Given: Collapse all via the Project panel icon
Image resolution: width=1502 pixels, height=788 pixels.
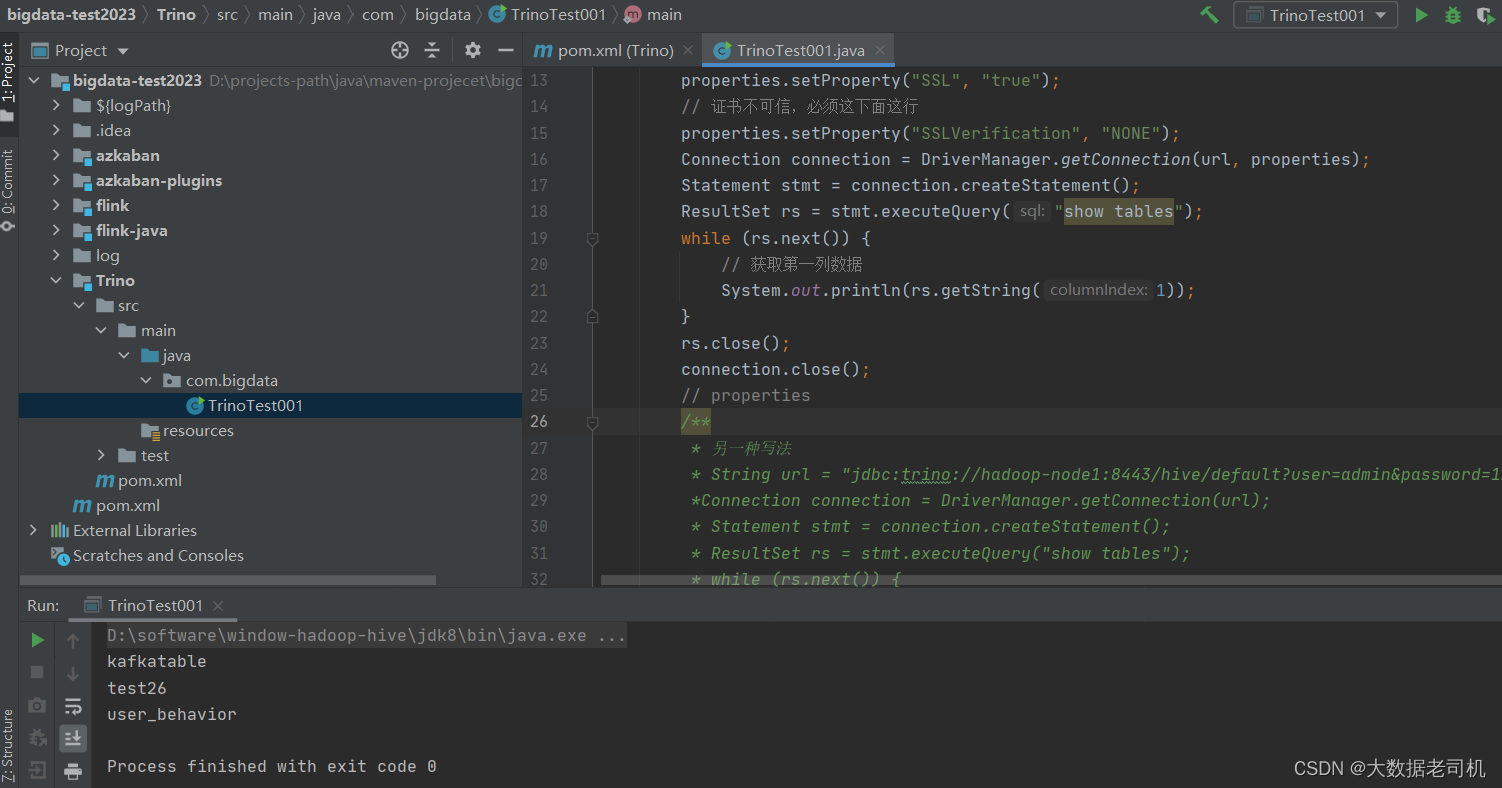Looking at the screenshot, I should (432, 50).
